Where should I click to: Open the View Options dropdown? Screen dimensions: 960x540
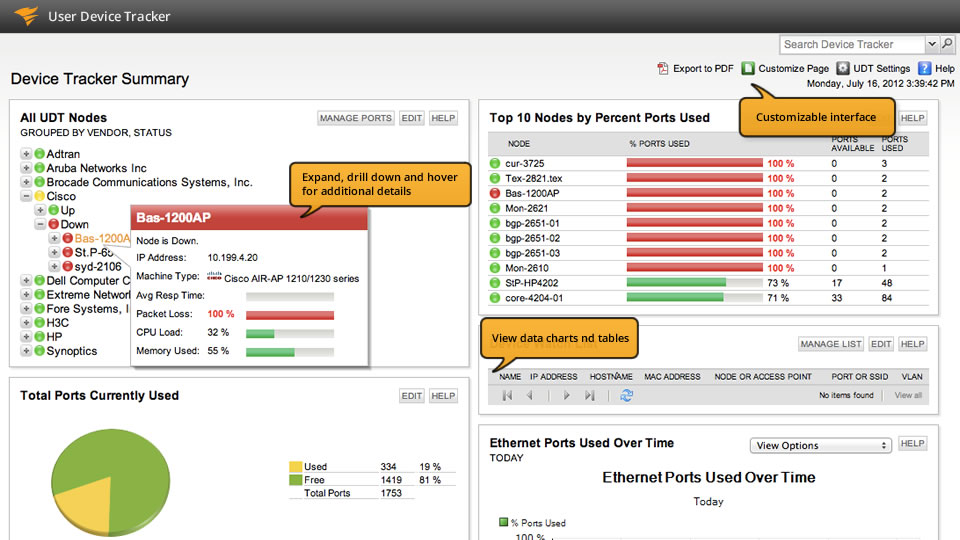(820, 445)
